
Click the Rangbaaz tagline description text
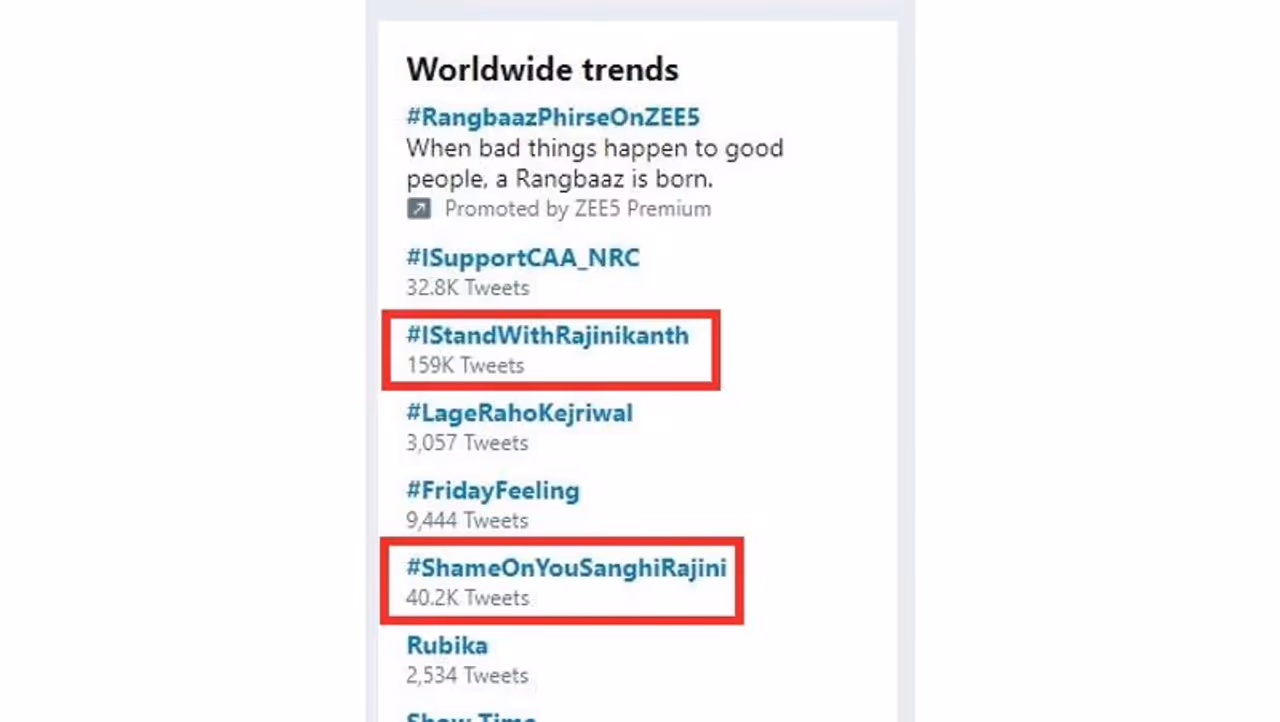point(594,164)
